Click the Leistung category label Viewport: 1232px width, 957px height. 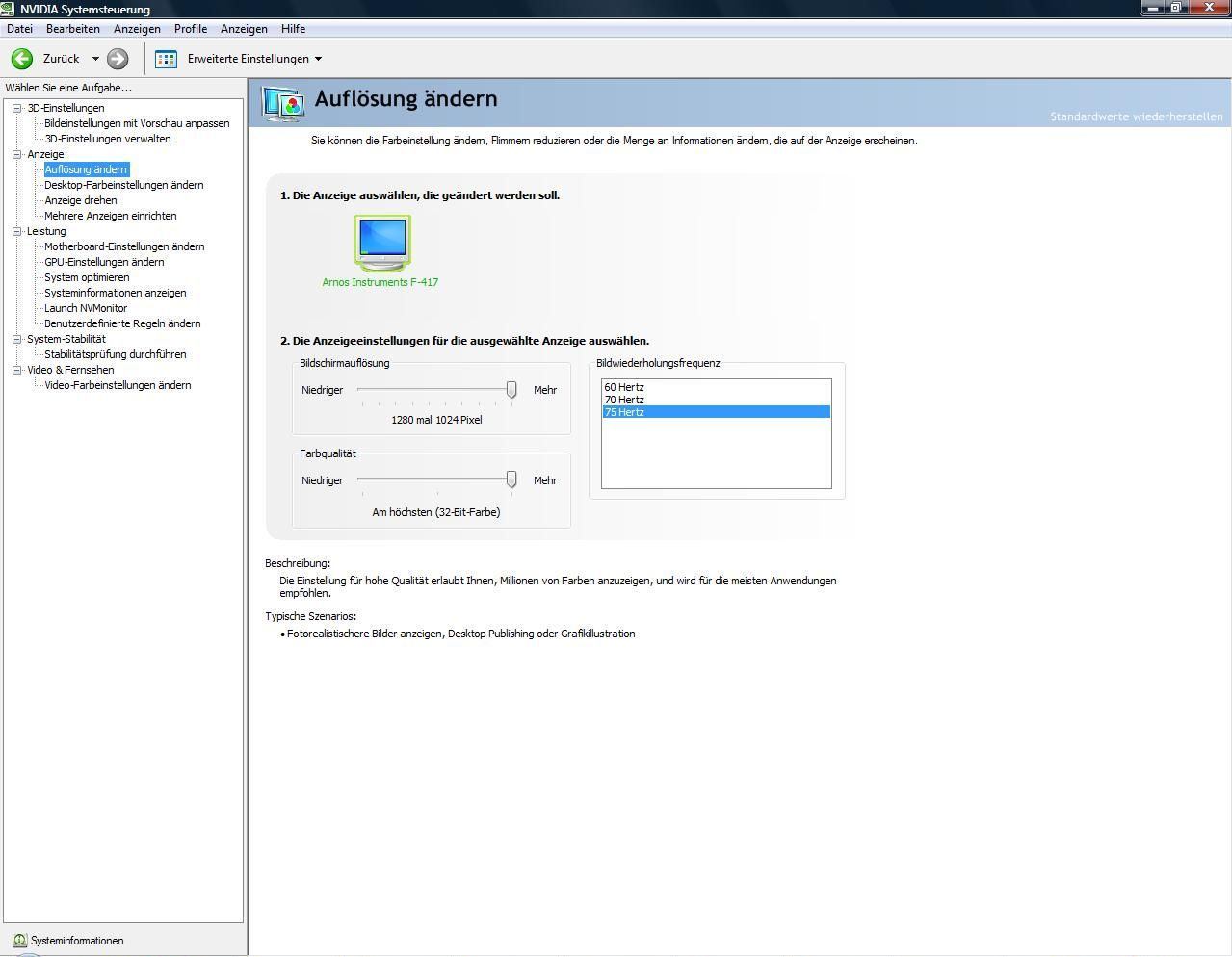(x=46, y=231)
